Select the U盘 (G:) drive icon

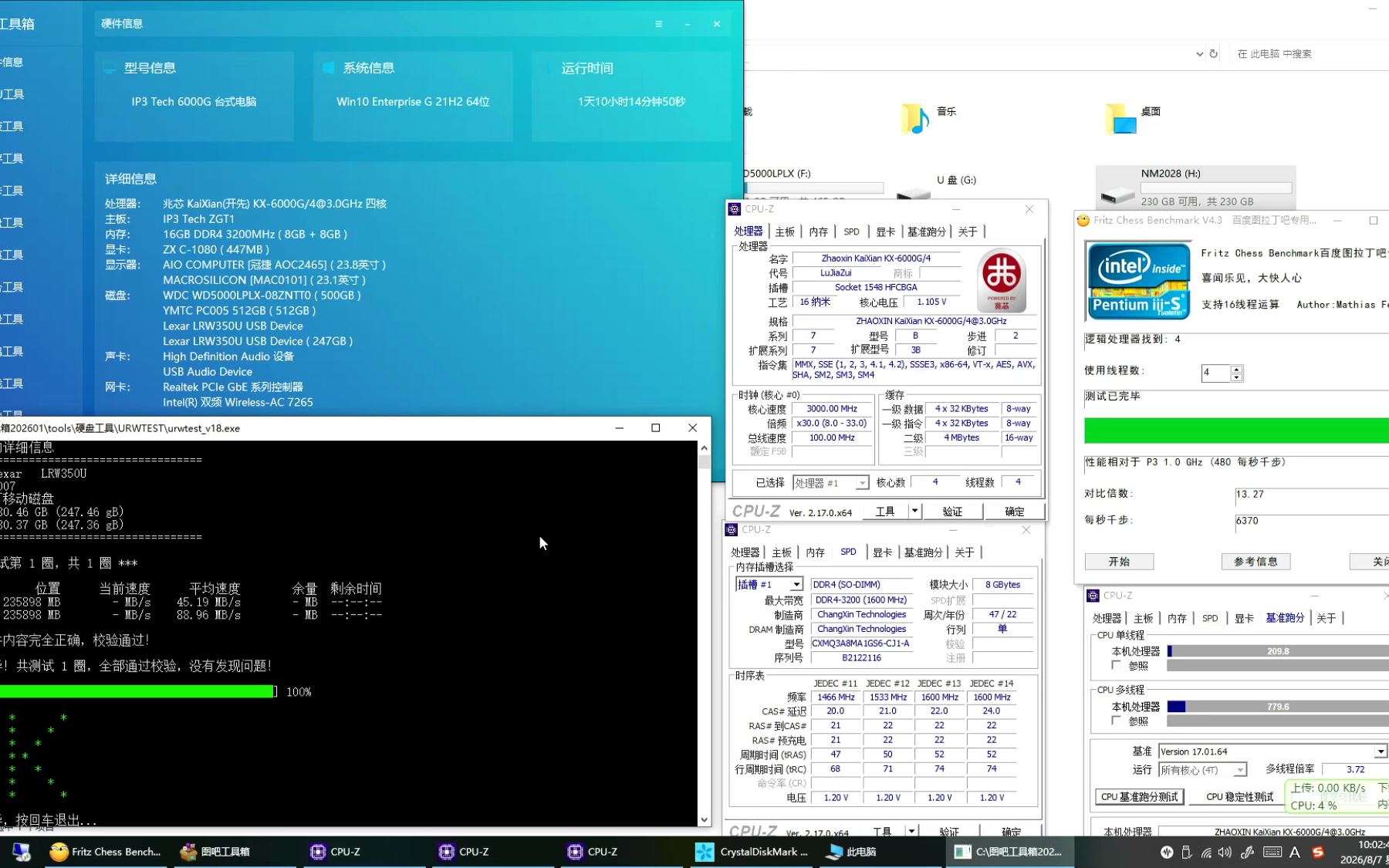(914, 193)
